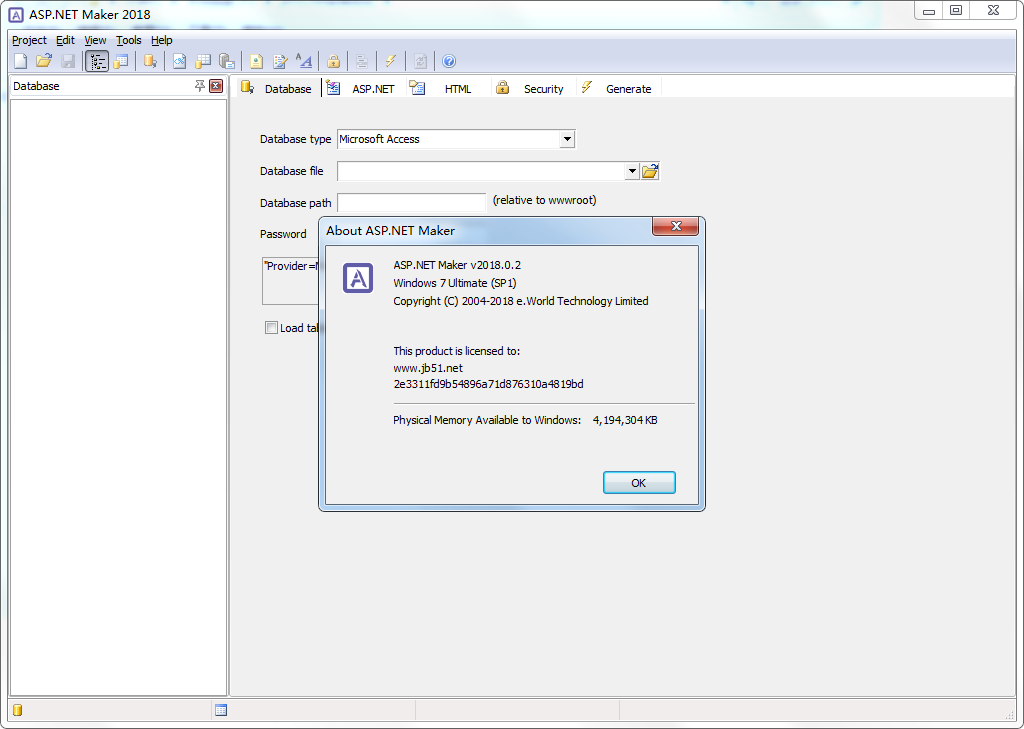Click the greyed horizontal bars toolbar icon
Image resolution: width=1024 pixels, height=729 pixels.
click(362, 61)
